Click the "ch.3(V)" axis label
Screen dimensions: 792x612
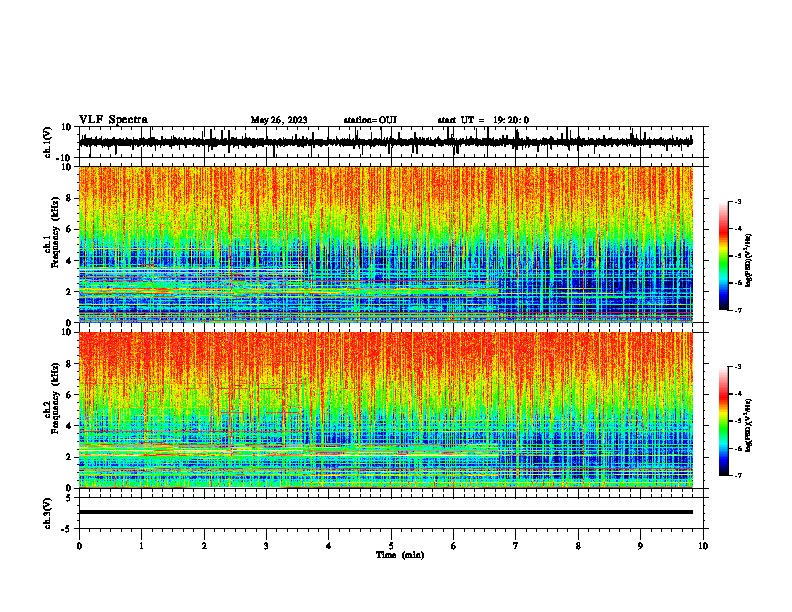point(48,513)
